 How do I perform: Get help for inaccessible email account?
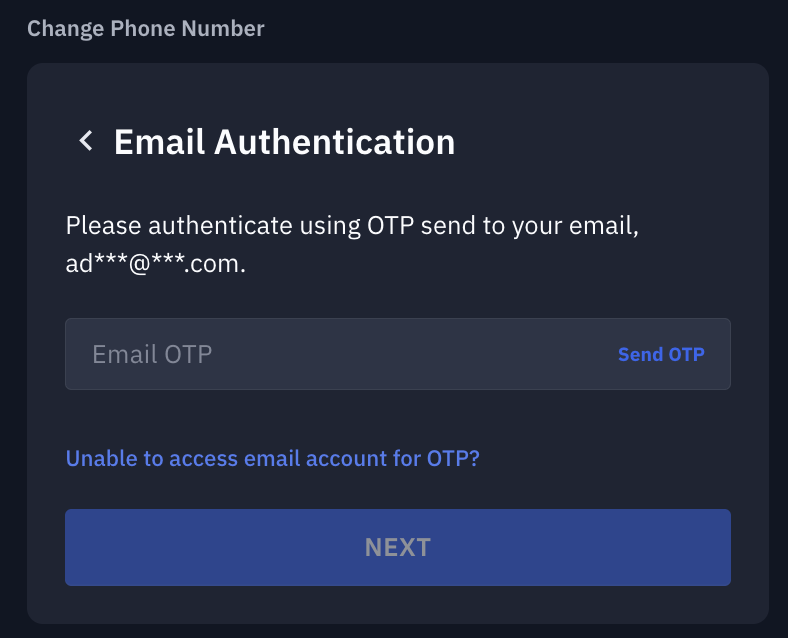(272, 459)
